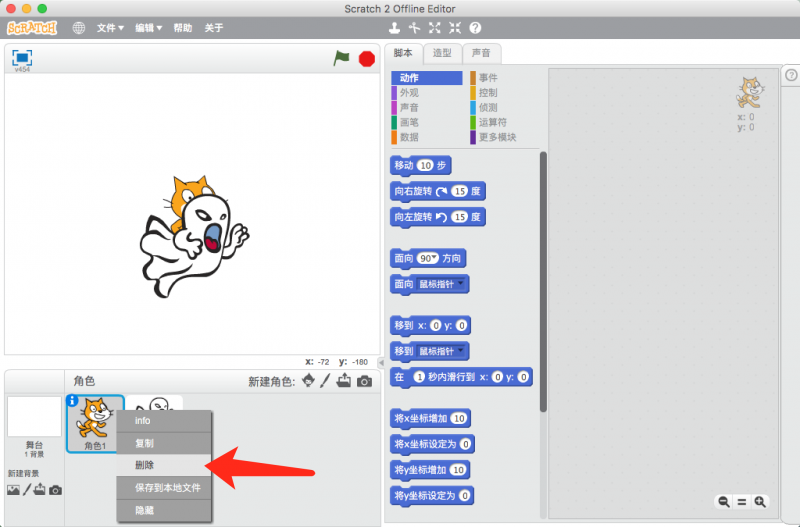Click the blocks palette scrollbar
The width and height of the screenshot is (800, 527).
tap(543, 282)
